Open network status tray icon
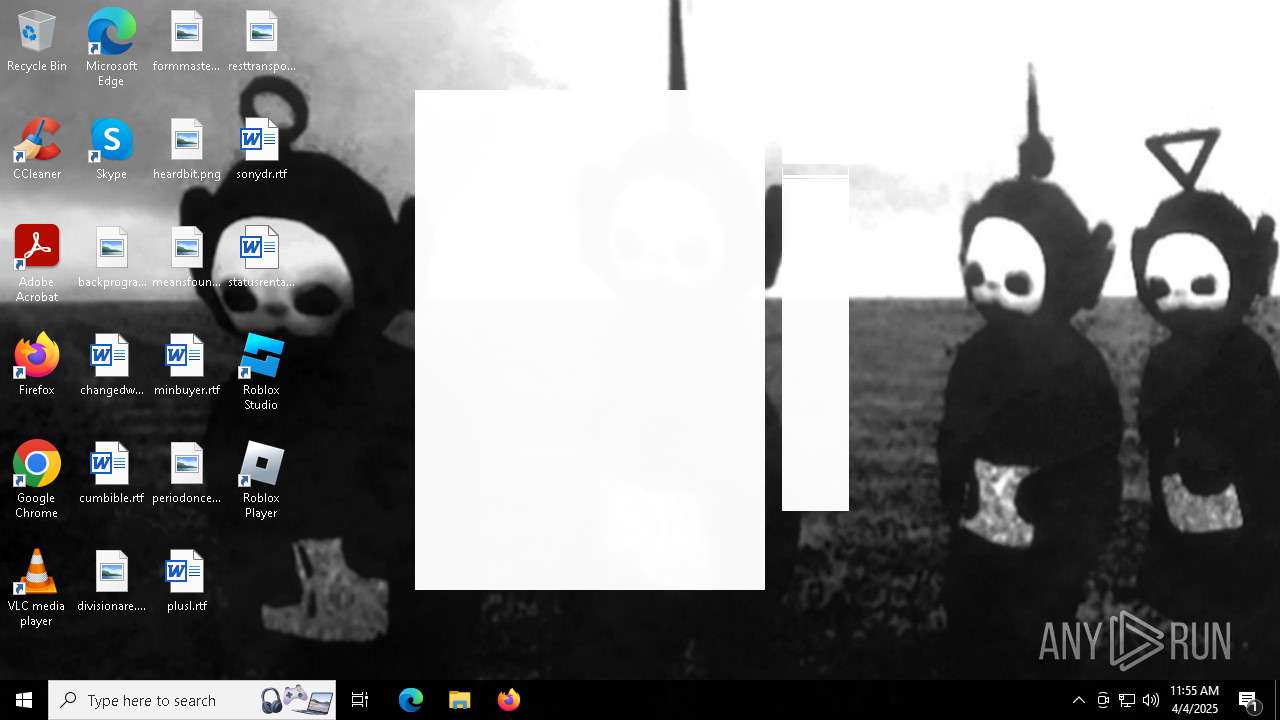Image resolution: width=1280 pixels, height=720 pixels. pyautogui.click(x=1127, y=700)
